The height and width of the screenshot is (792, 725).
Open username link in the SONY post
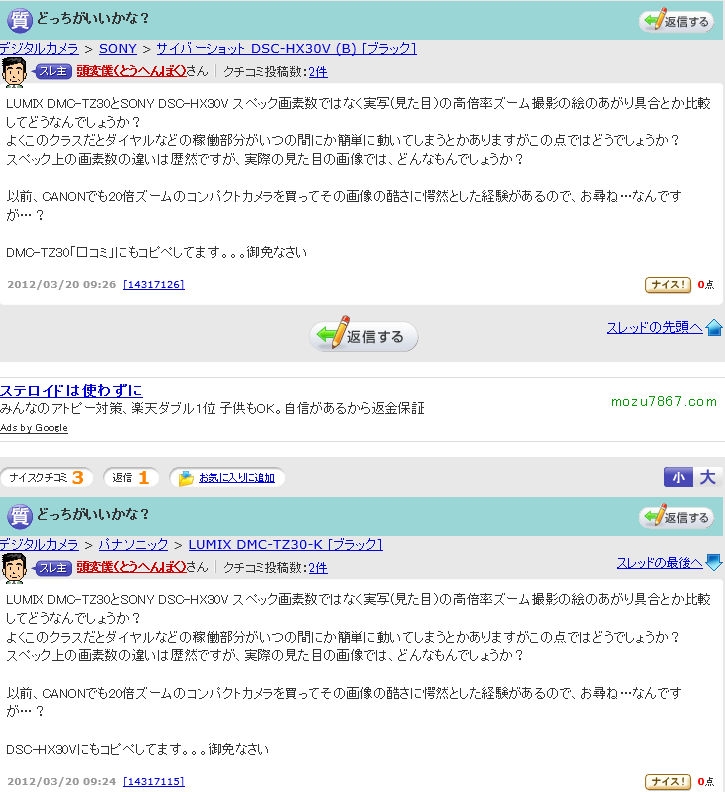tap(132, 72)
